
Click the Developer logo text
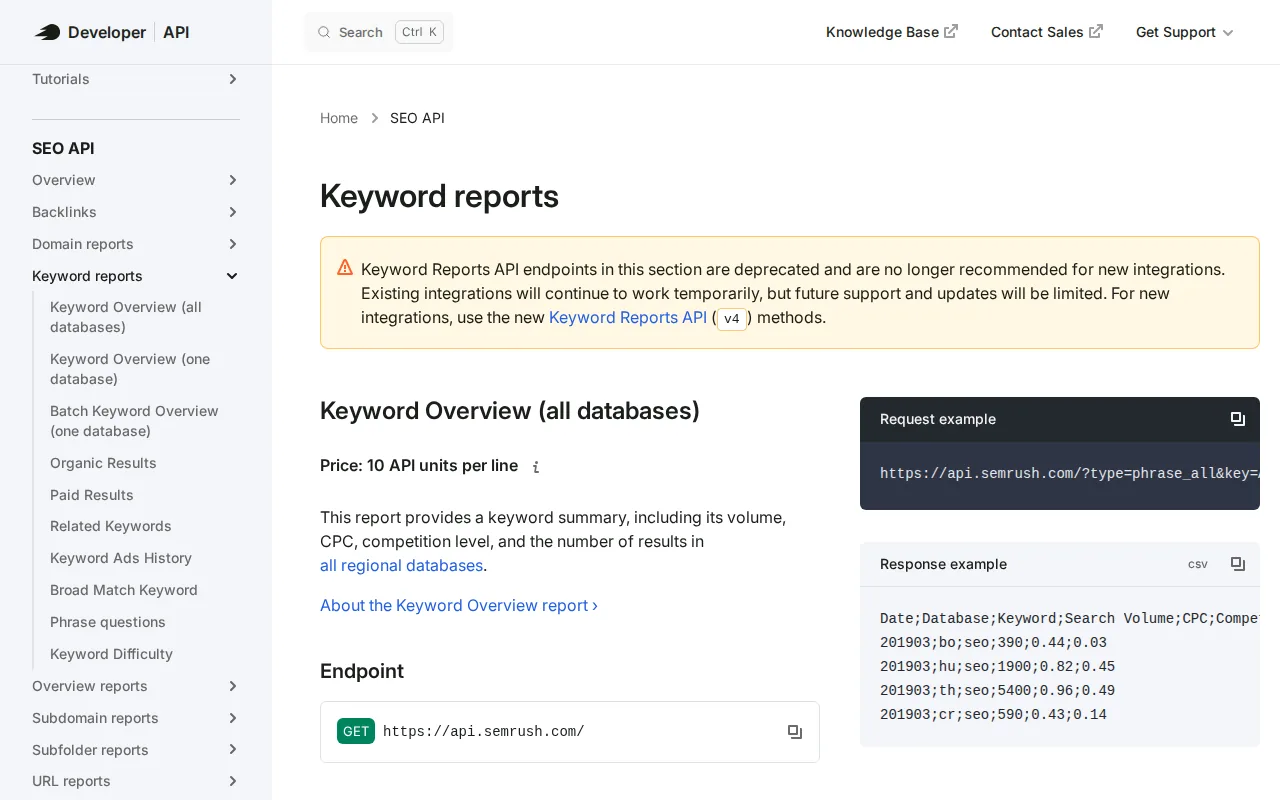point(107,32)
